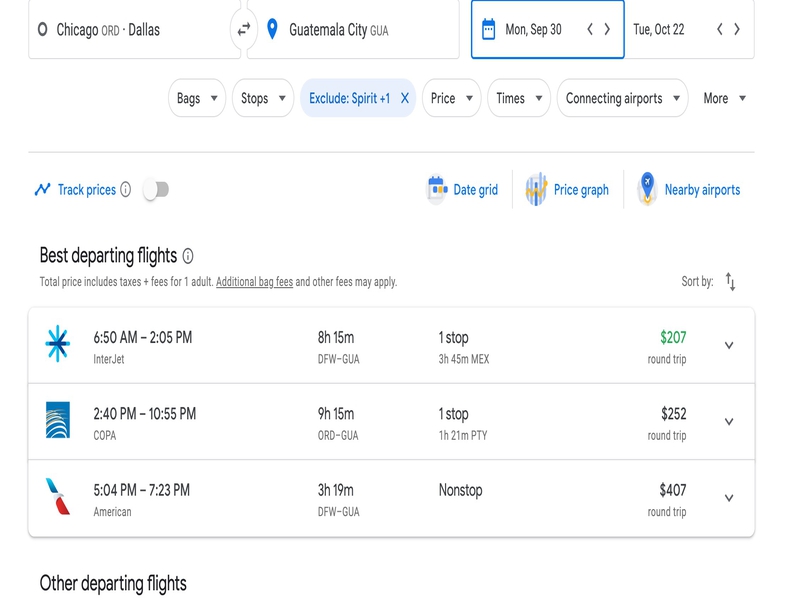Open the Additional bag fees link
Image resolution: width=800 pixels, height=600 pixels.
pos(255,282)
